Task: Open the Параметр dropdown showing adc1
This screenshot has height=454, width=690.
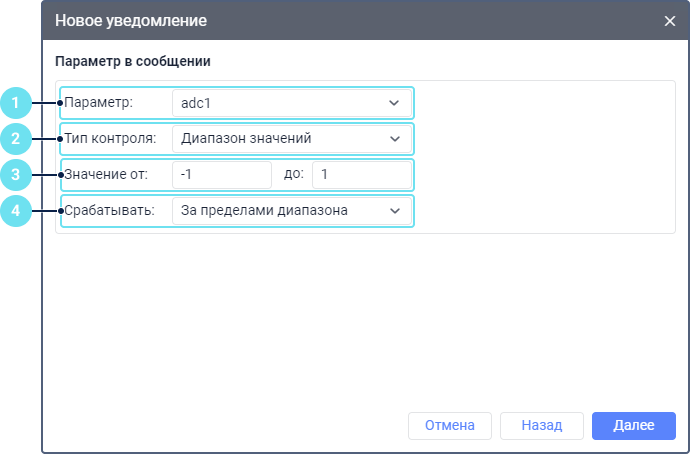Action: tap(290, 103)
